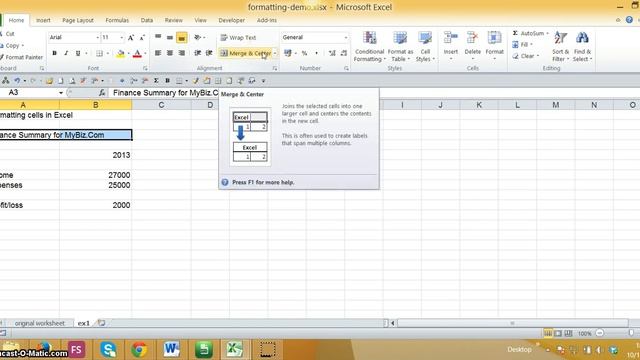Open Chrome from the taskbar
The width and height of the screenshot is (640, 360).
point(139,350)
